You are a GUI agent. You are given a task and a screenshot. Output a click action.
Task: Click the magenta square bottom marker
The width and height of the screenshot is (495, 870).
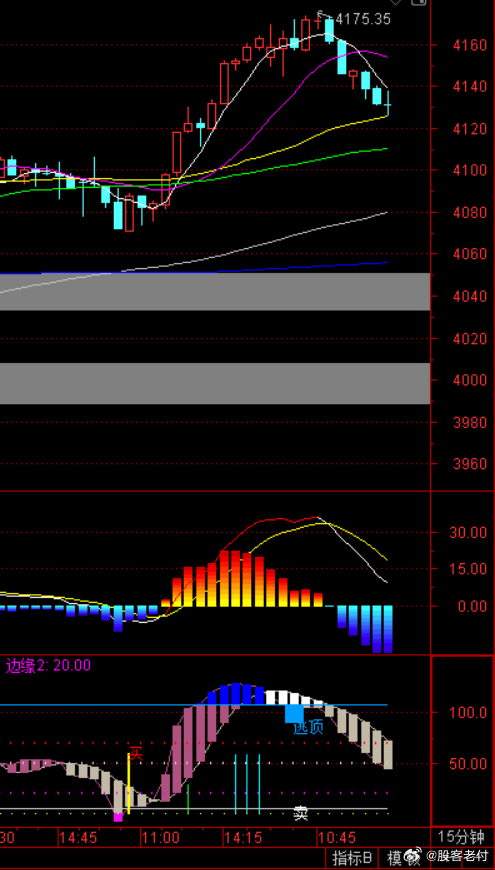tap(118, 817)
